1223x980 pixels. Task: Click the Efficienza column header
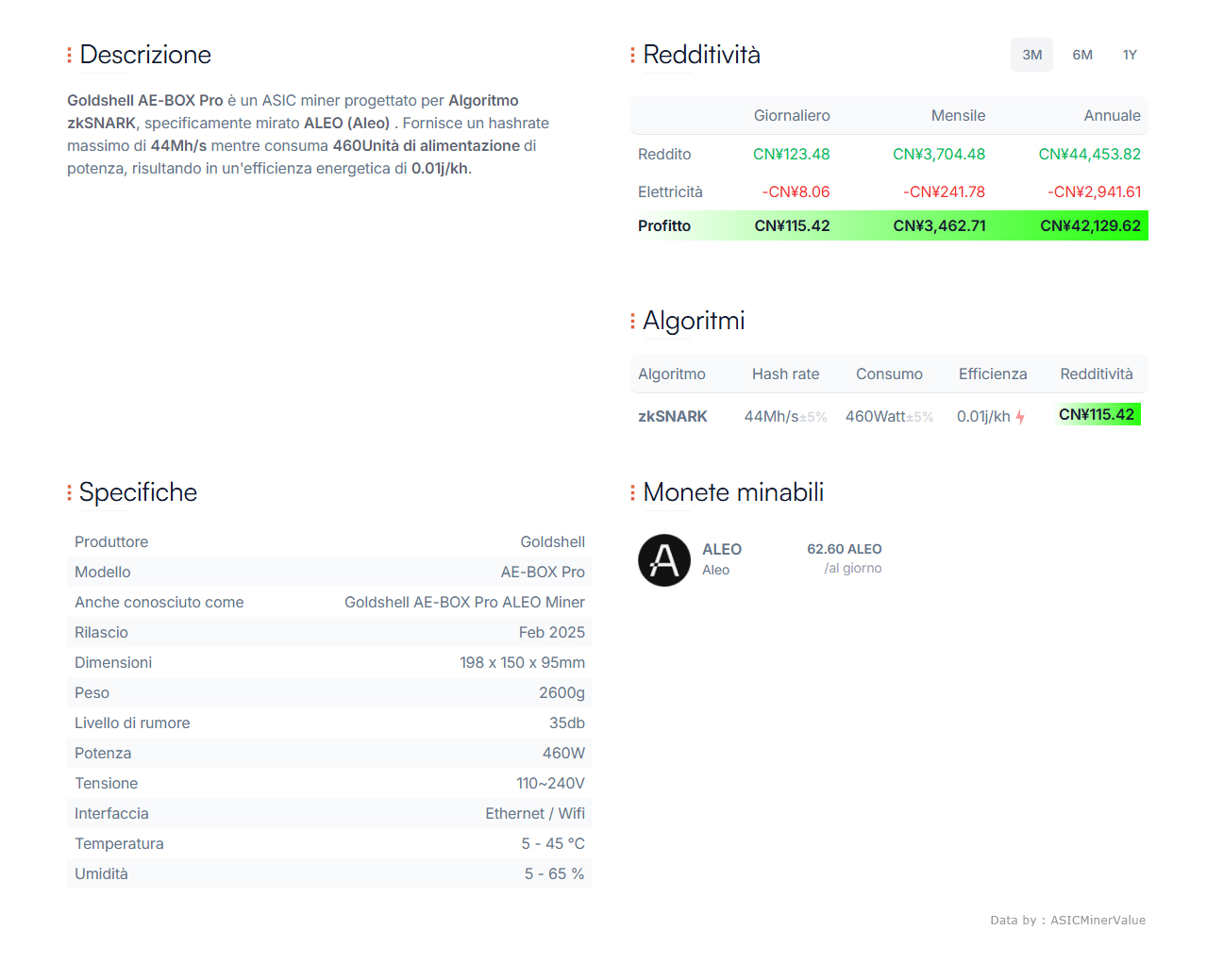tap(993, 374)
